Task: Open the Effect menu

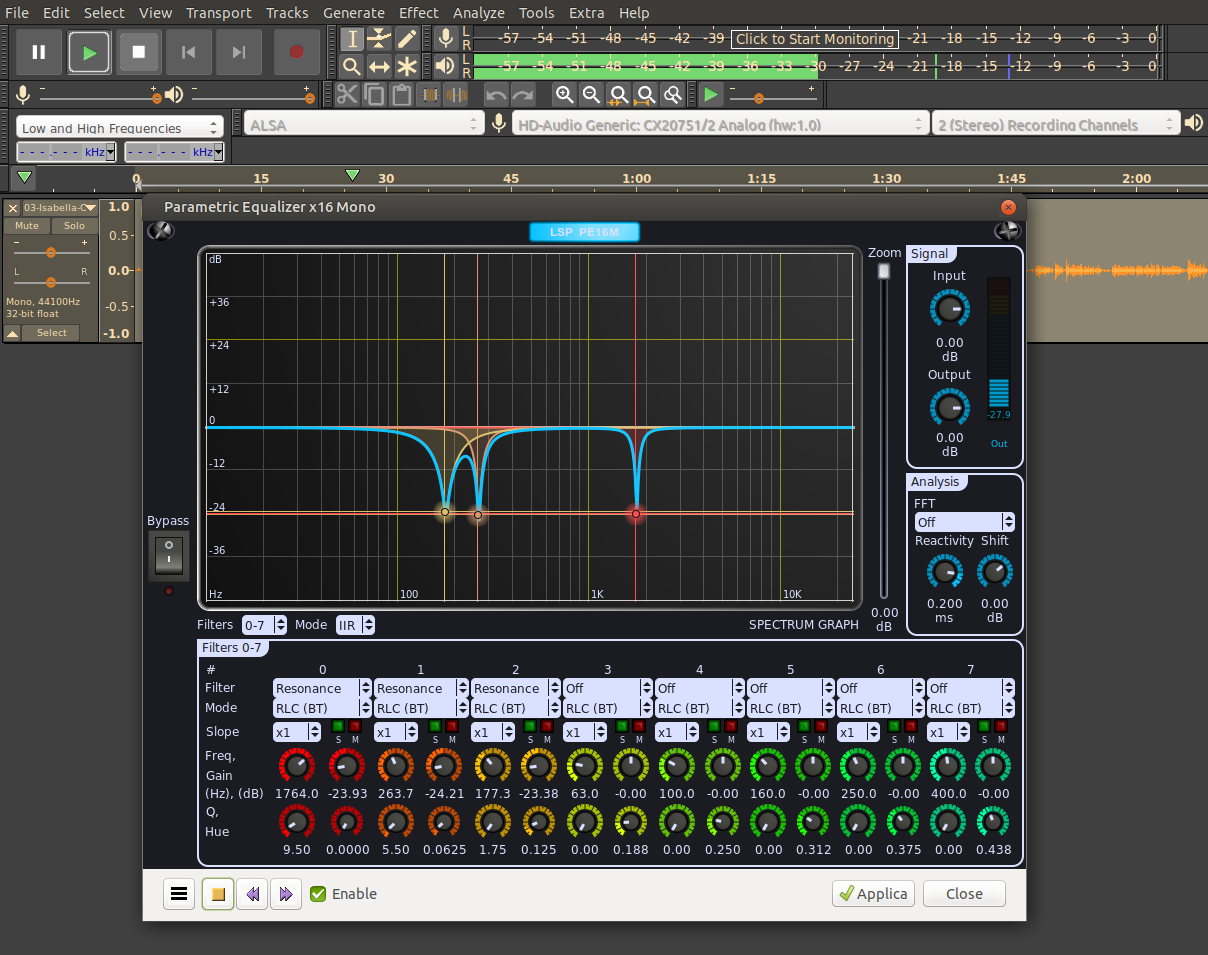Action: (418, 13)
